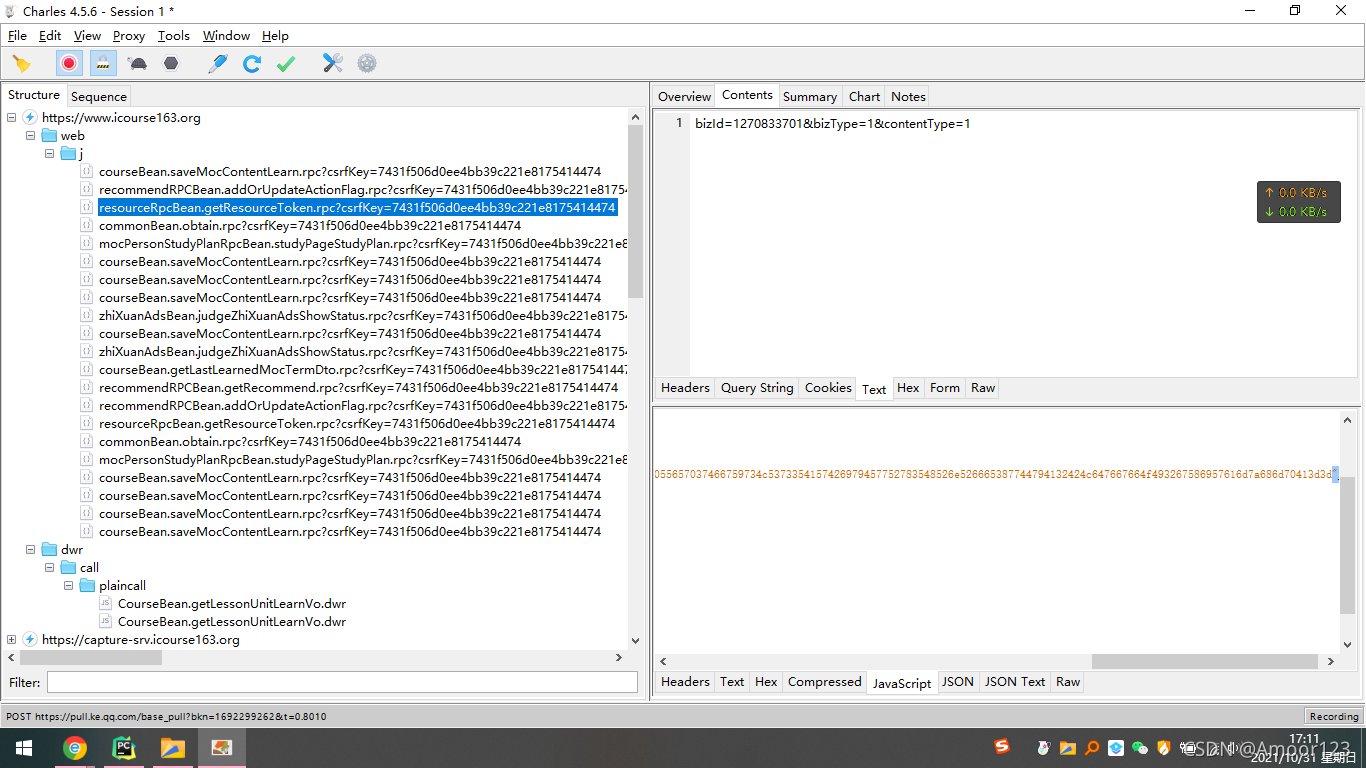
Task: Collapse the call folder node
Action: [50, 568]
